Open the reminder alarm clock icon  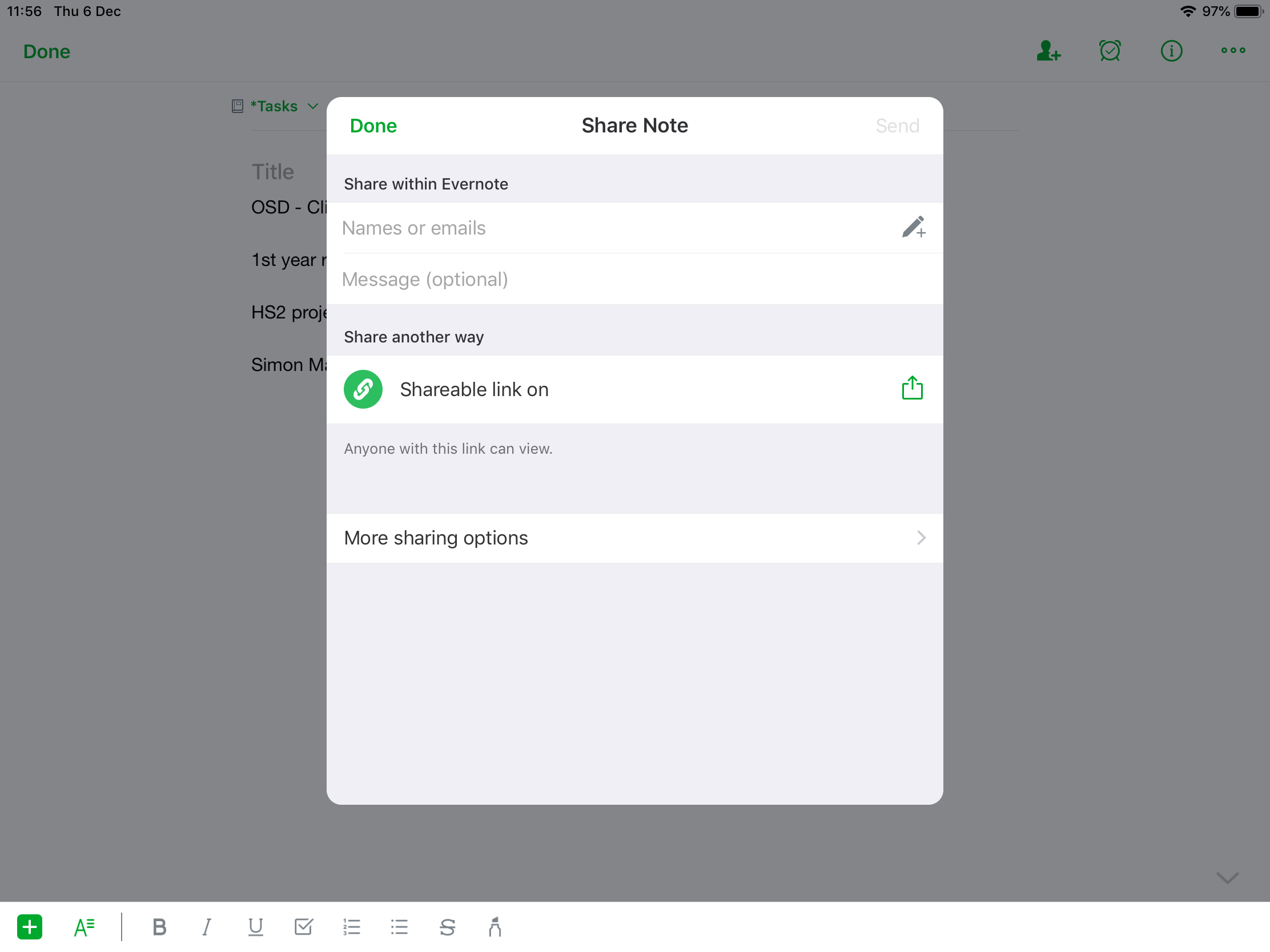click(x=1110, y=50)
